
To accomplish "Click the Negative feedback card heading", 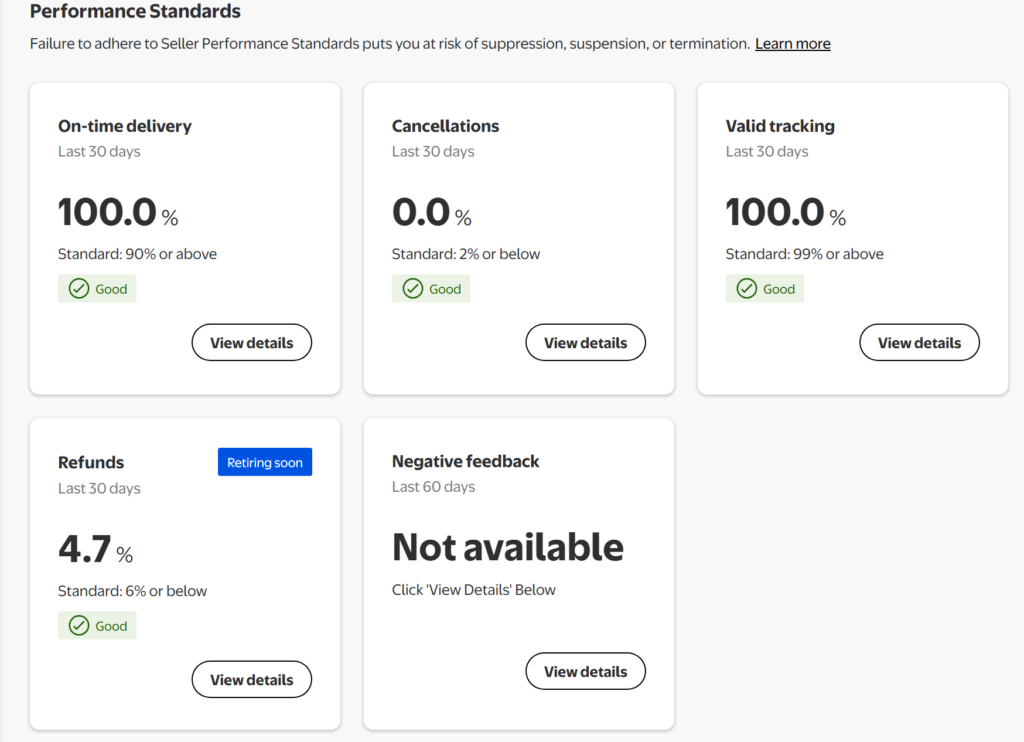I will pos(465,461).
